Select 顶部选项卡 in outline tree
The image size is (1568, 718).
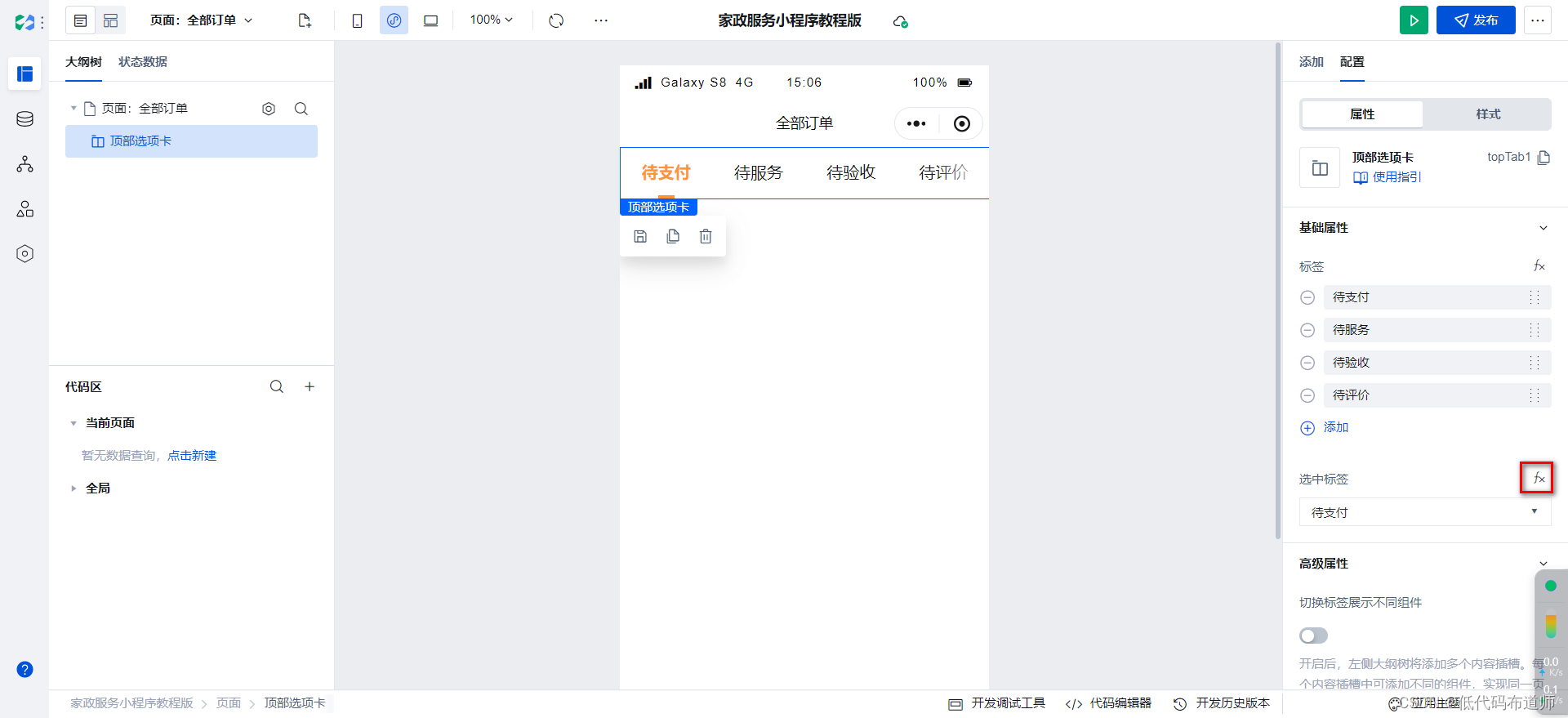191,141
